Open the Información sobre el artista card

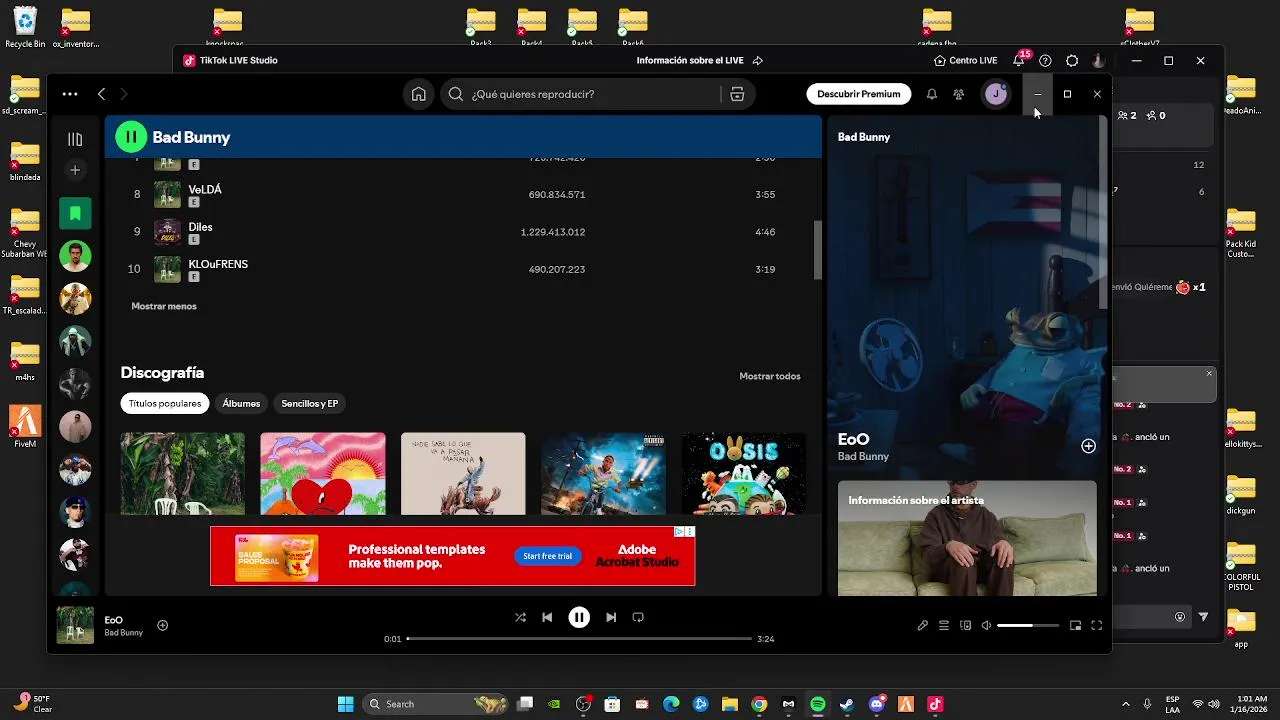tap(967, 538)
